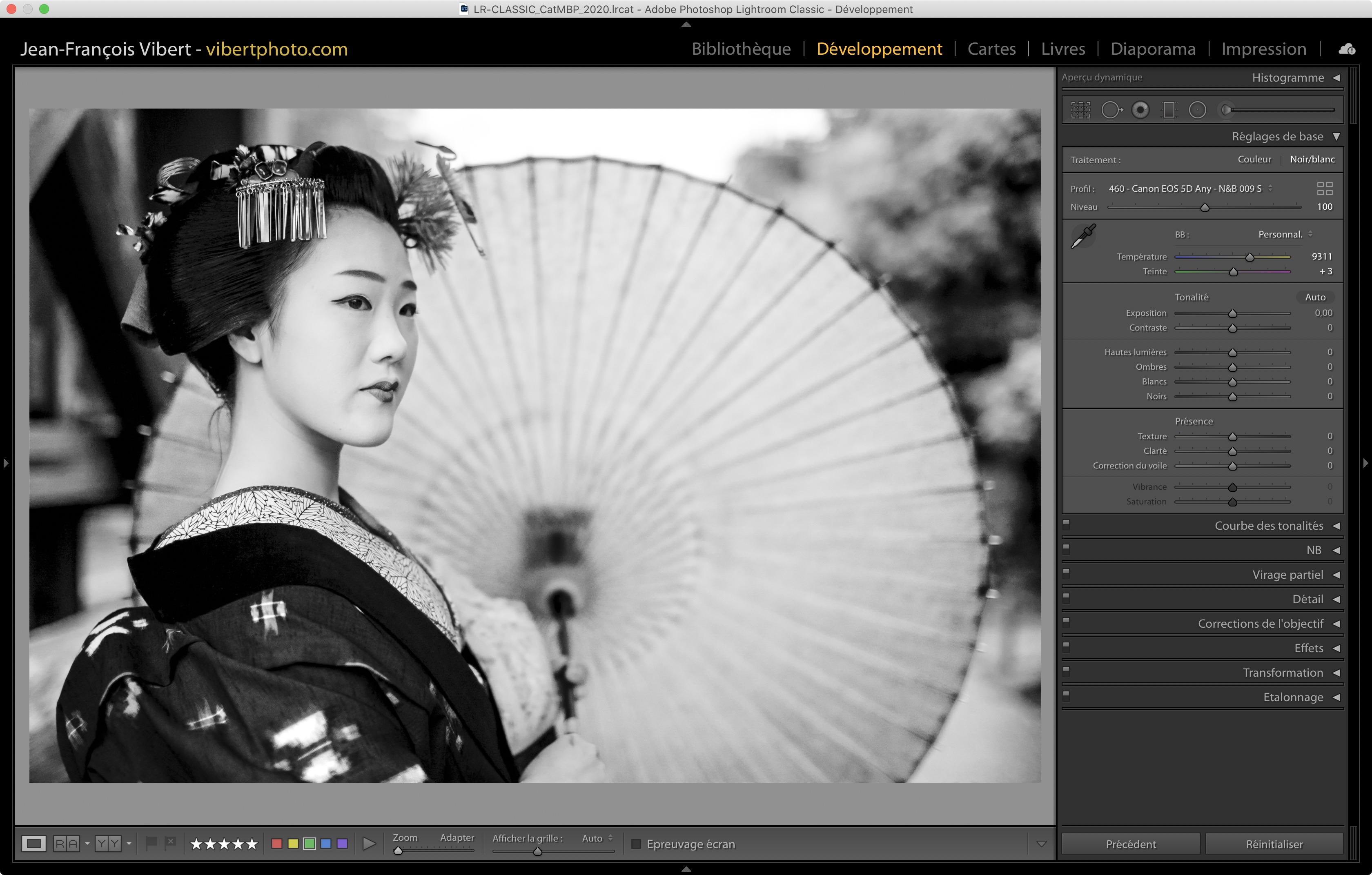Pick the white balance eyedropper tool
Image resolution: width=1372 pixels, height=875 pixels.
pyautogui.click(x=1083, y=235)
